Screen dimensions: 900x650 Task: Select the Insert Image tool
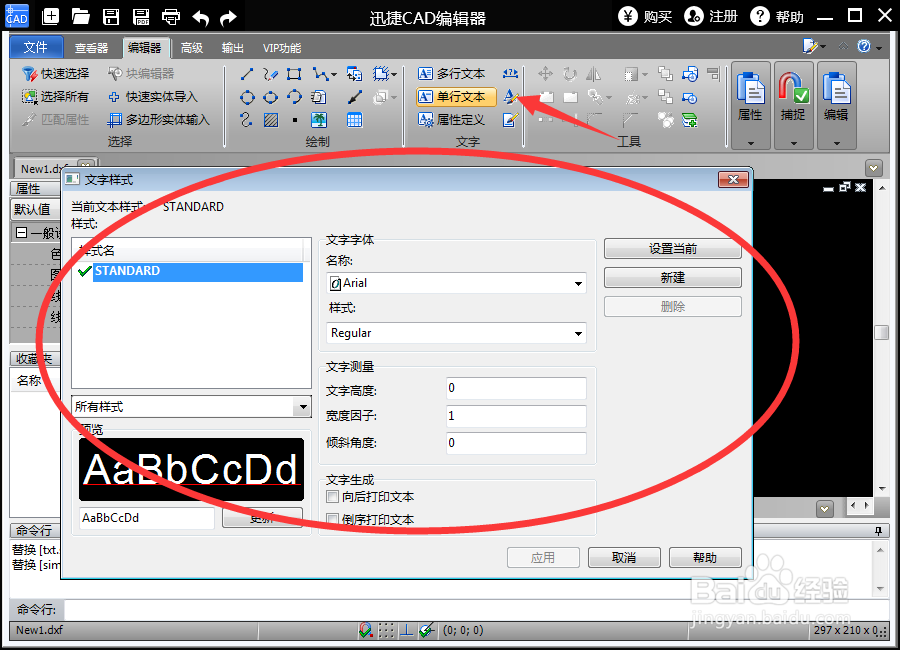point(319,120)
